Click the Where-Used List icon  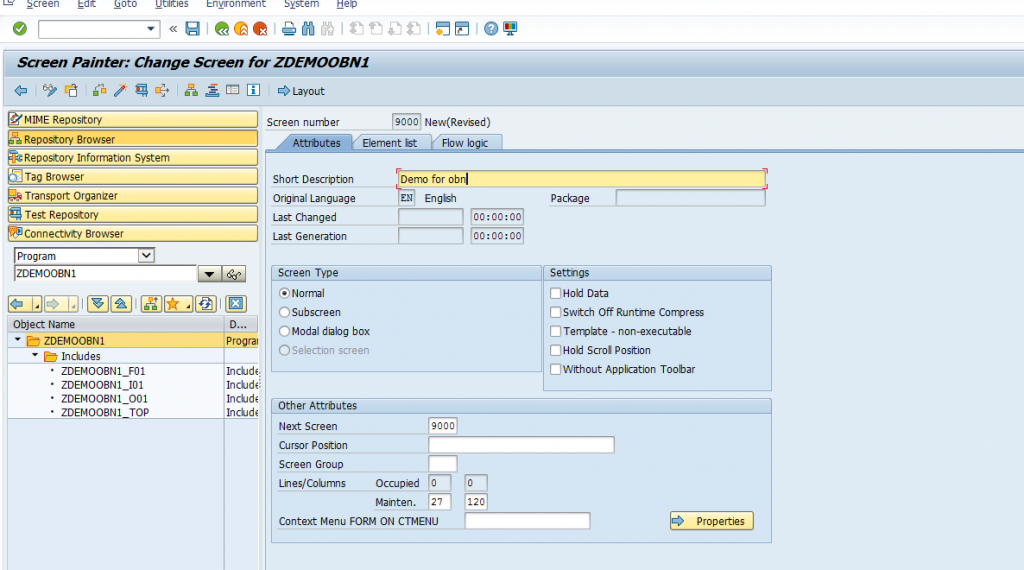click(x=162, y=91)
